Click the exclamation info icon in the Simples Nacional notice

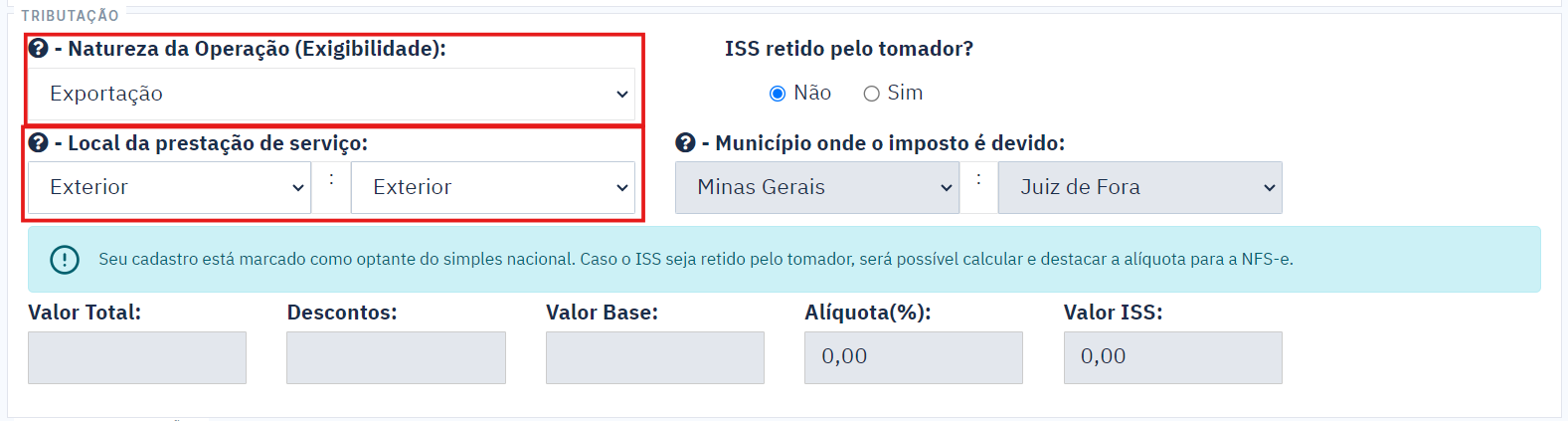[65, 260]
